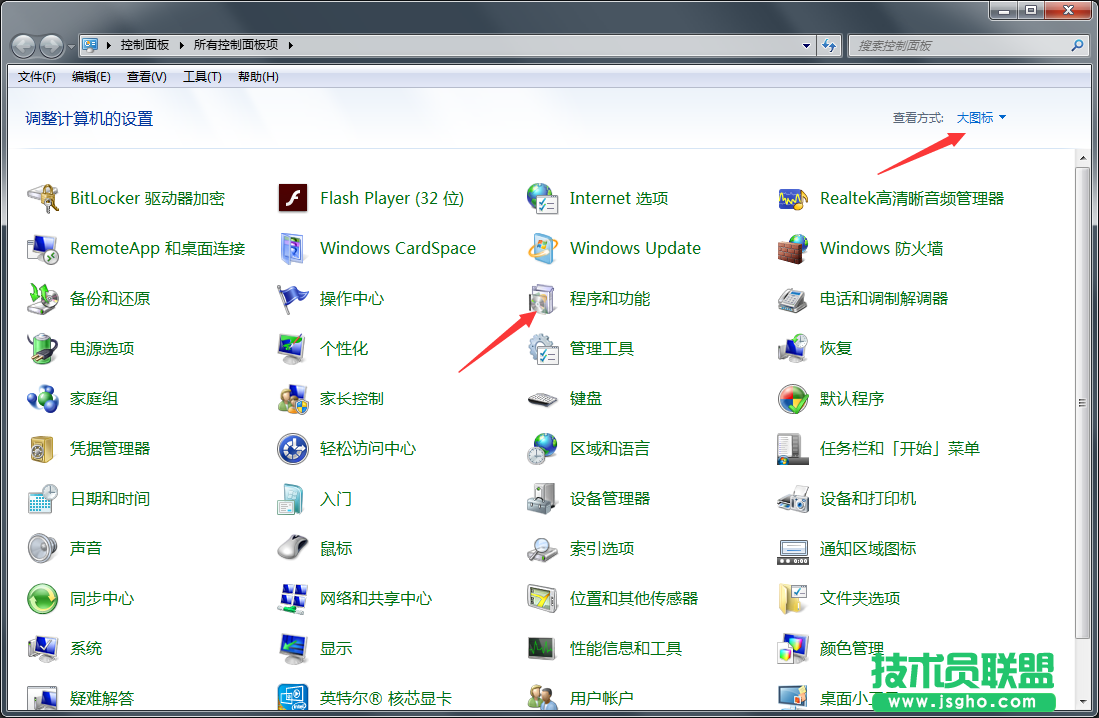Open 设备管理器

coord(611,498)
